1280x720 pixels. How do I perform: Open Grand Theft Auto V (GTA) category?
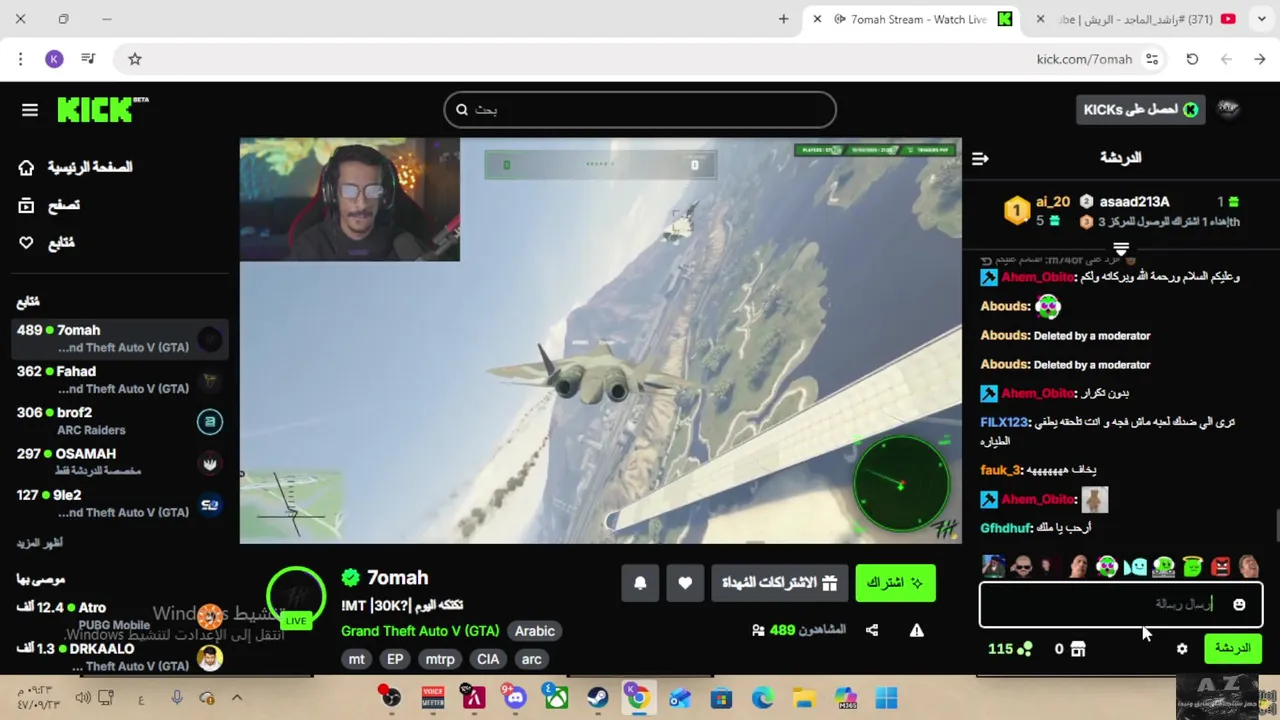point(420,631)
